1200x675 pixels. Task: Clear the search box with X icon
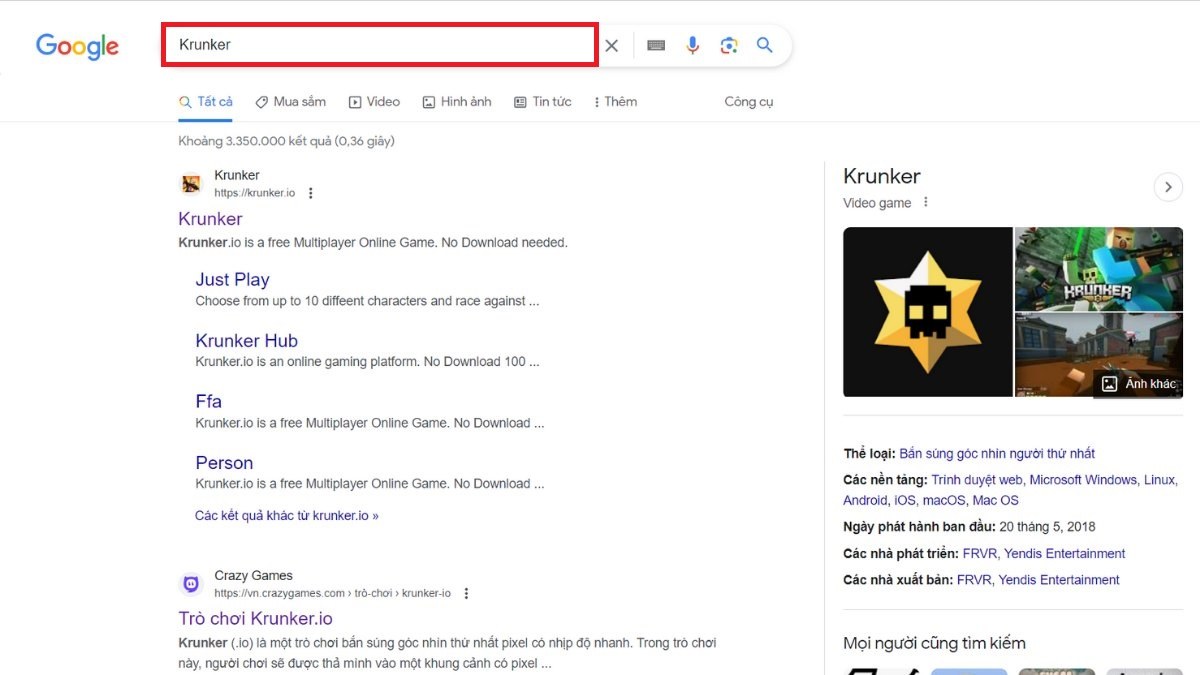tap(612, 45)
